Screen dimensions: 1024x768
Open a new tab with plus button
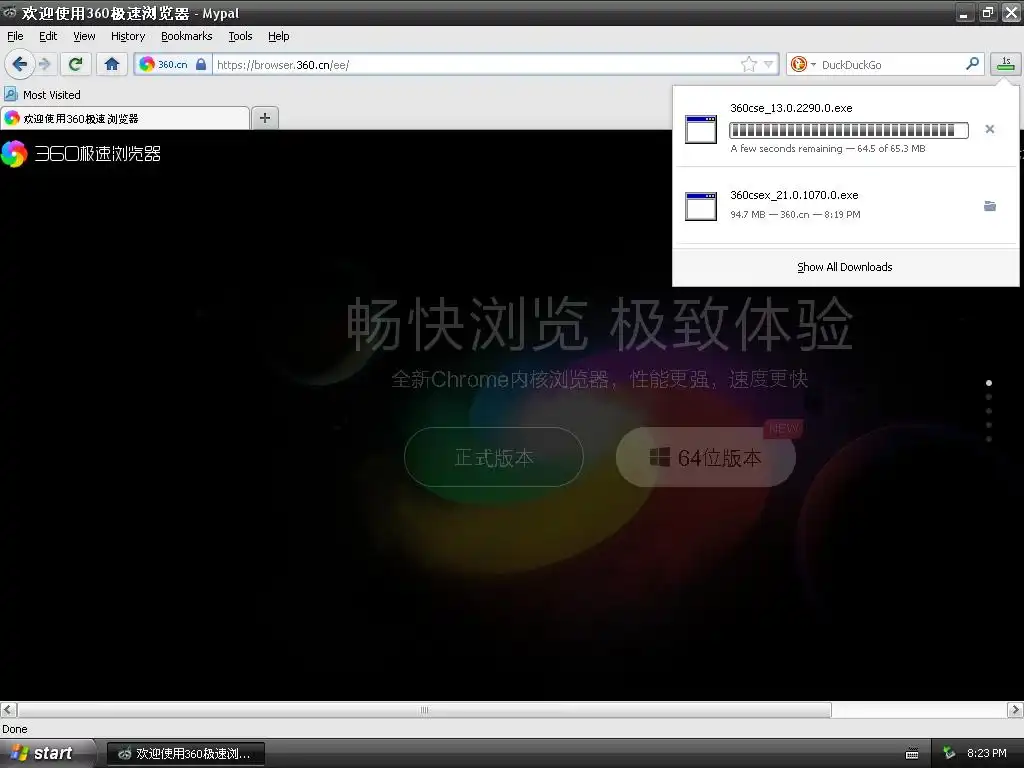coord(264,118)
